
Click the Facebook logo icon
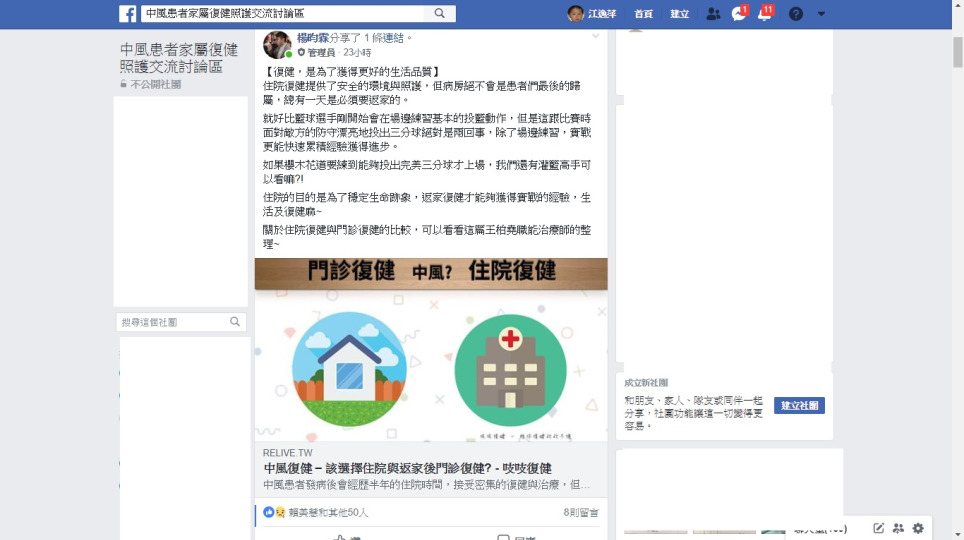(x=127, y=14)
